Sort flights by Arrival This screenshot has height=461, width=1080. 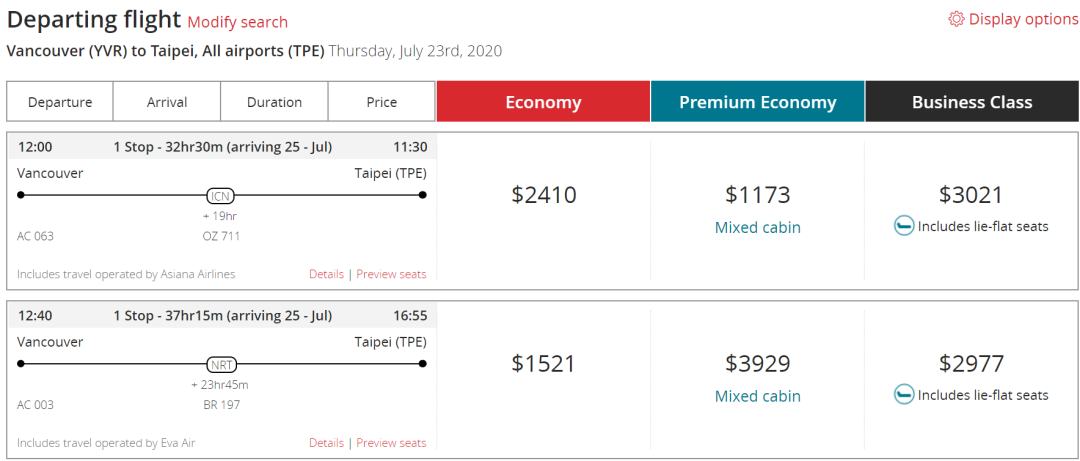click(167, 102)
